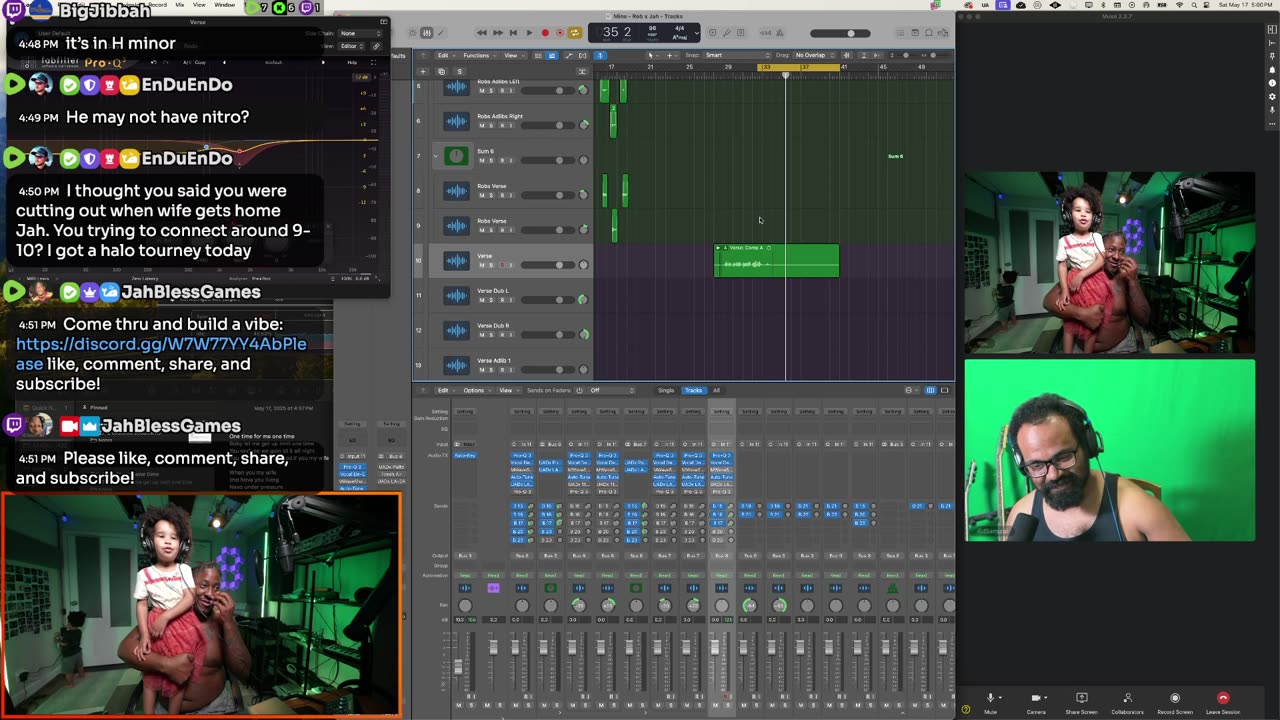Open the List Editors icon
1280x720 pixels.
(x=900, y=33)
